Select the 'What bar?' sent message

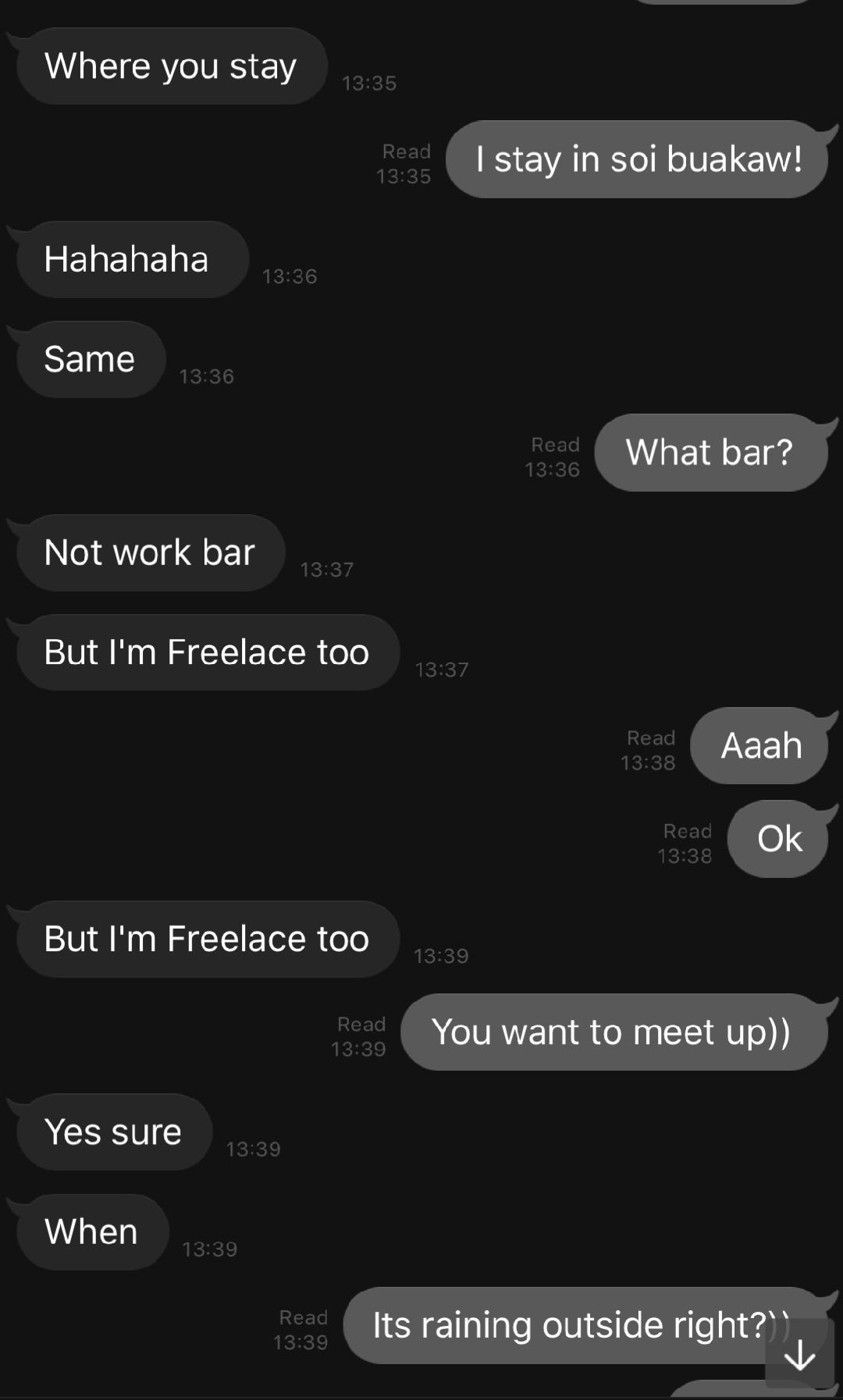point(711,453)
